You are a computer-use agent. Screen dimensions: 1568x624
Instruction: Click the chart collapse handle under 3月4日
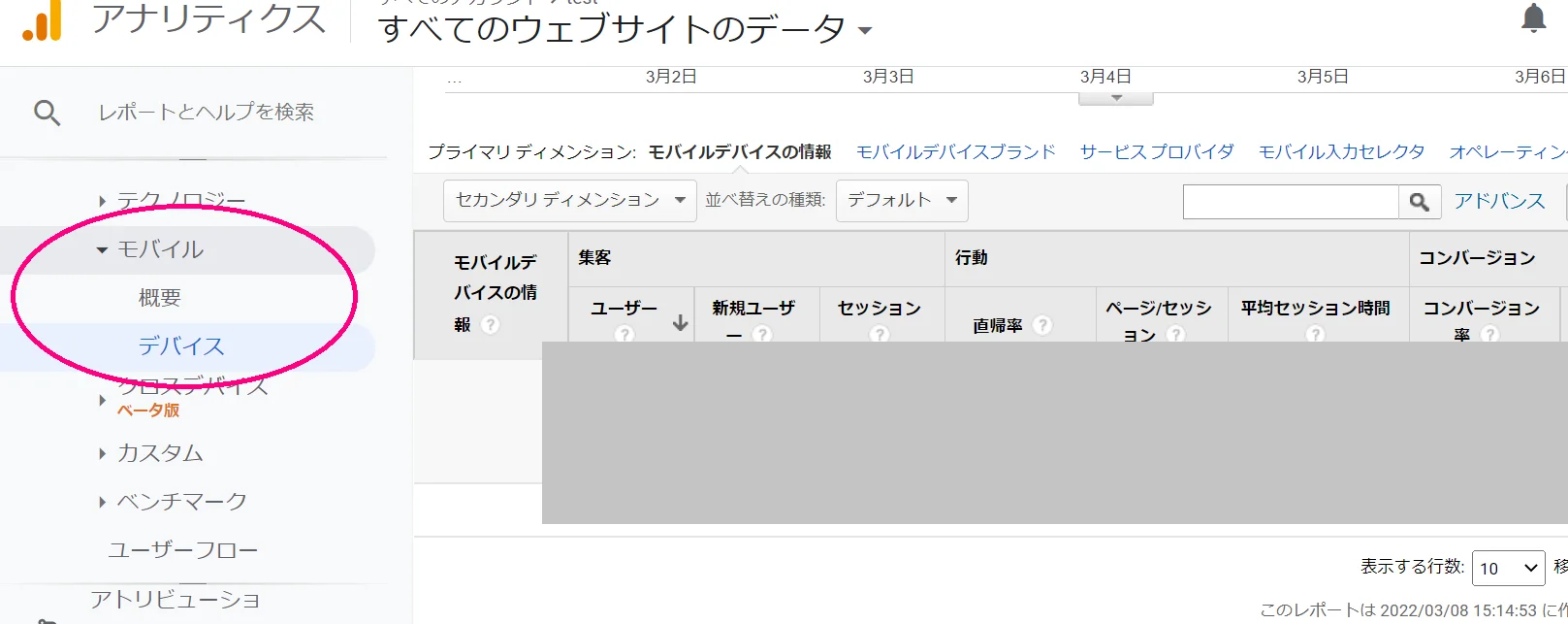coord(1116,98)
